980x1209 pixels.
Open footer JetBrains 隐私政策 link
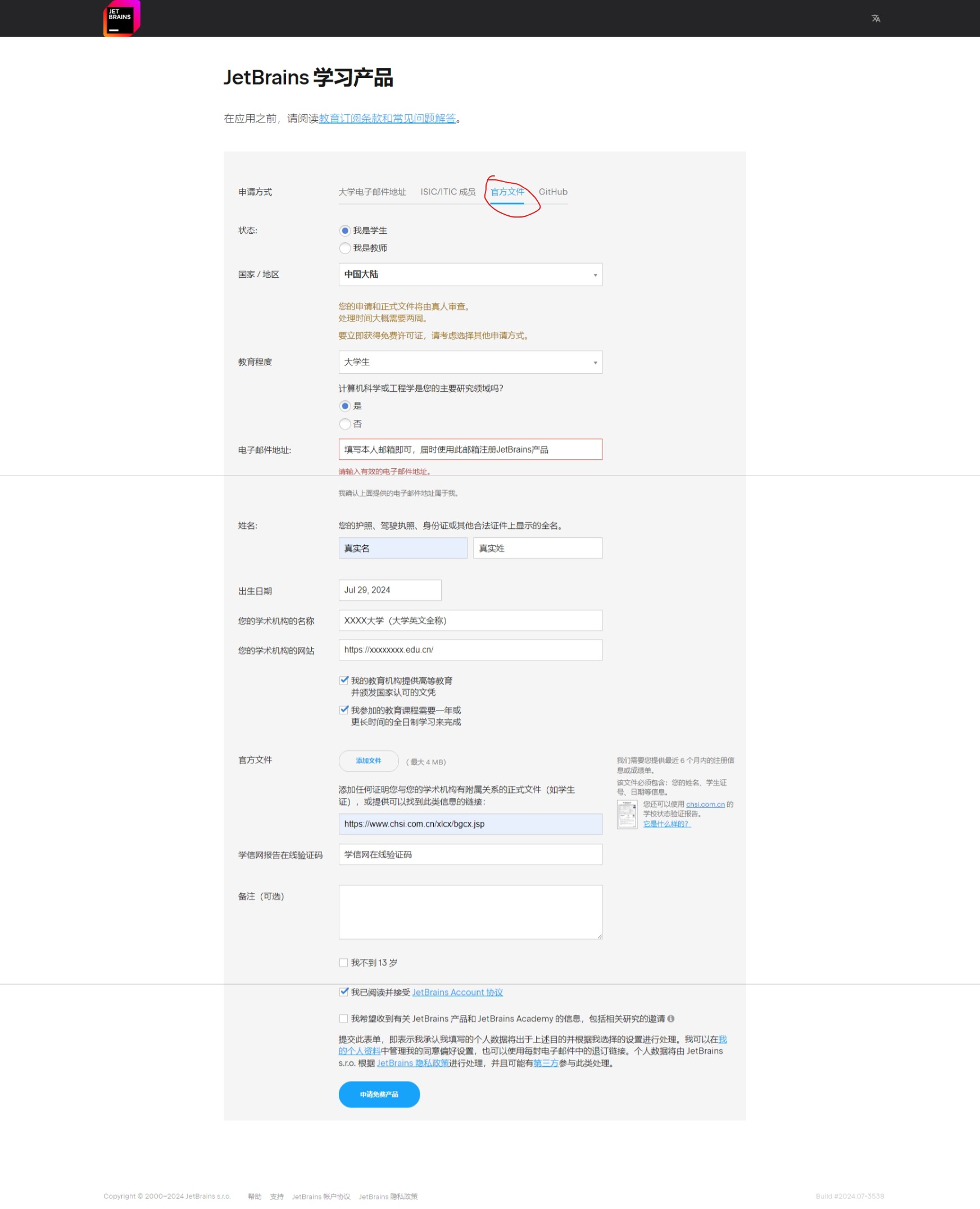click(388, 1197)
